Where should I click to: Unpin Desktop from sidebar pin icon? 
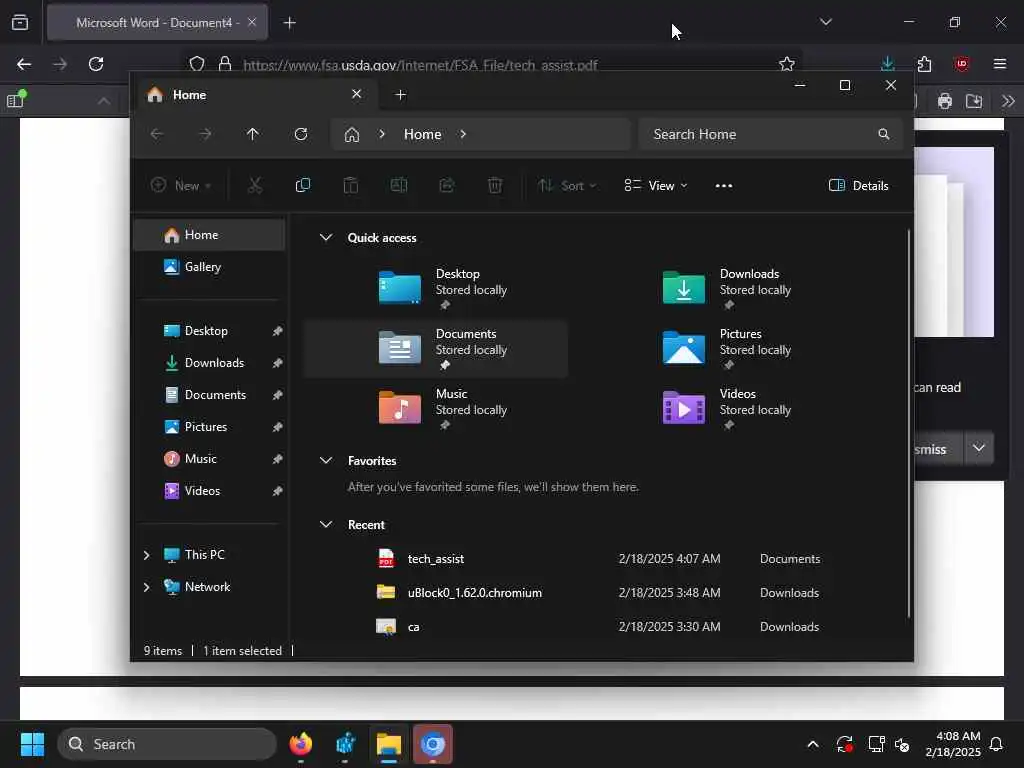click(x=278, y=331)
